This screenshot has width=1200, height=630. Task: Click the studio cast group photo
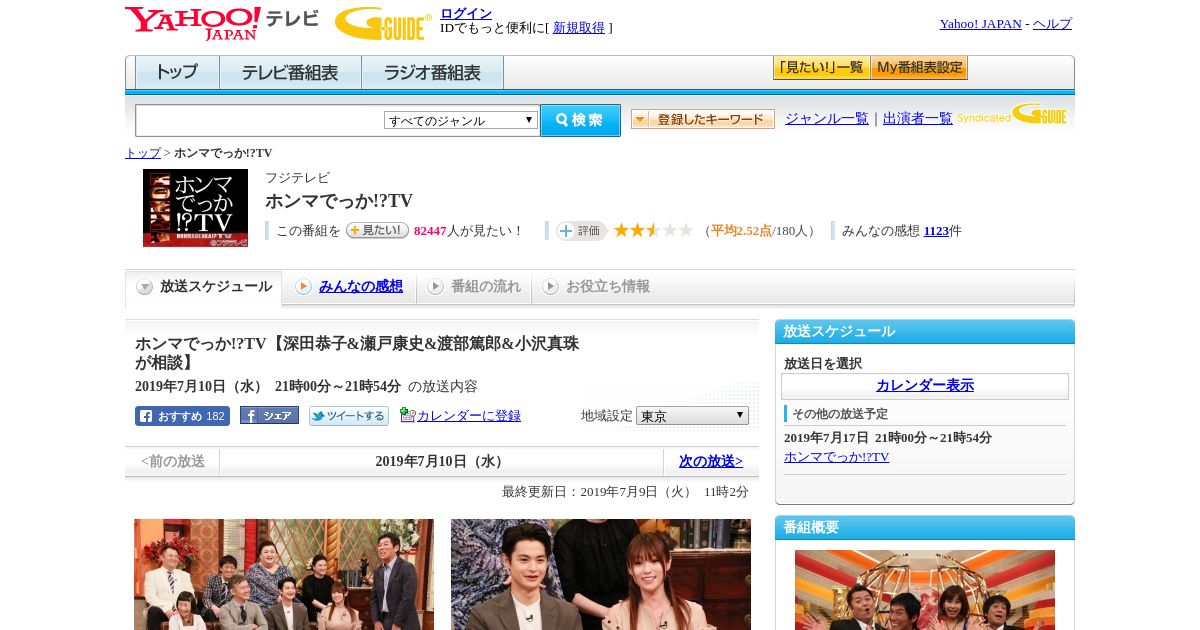284,574
